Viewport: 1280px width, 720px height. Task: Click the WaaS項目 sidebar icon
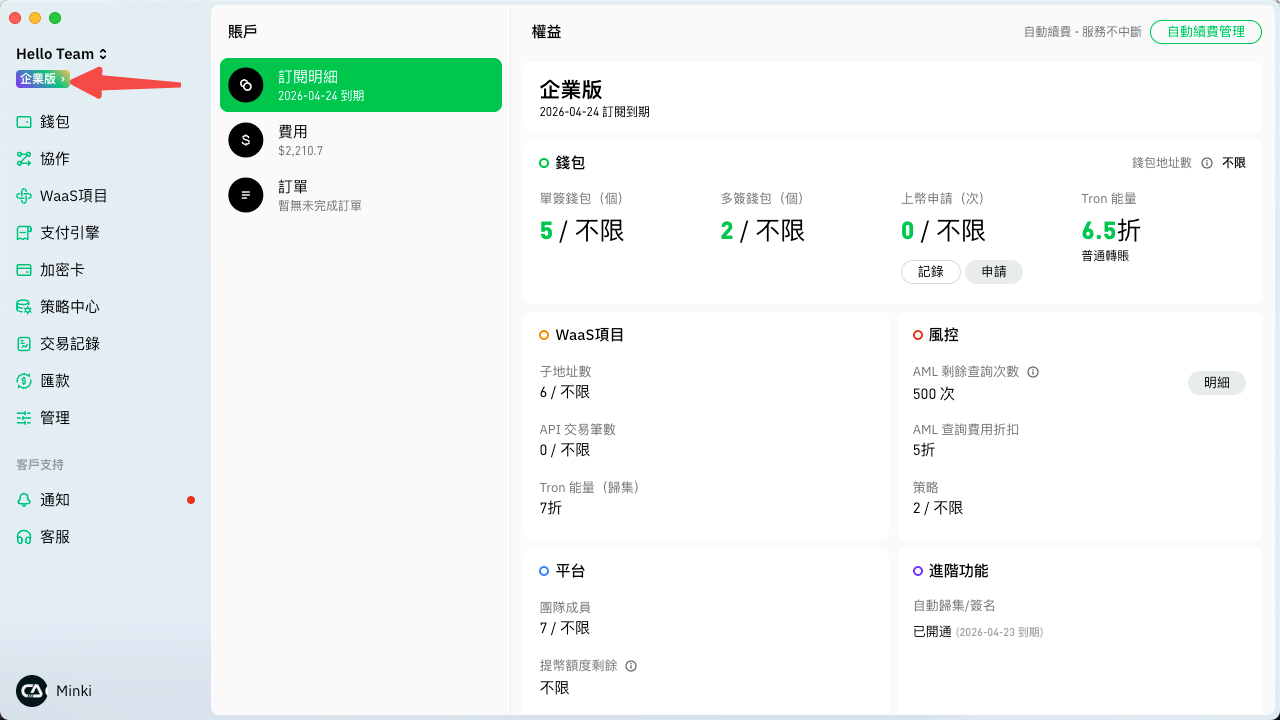(x=24, y=196)
